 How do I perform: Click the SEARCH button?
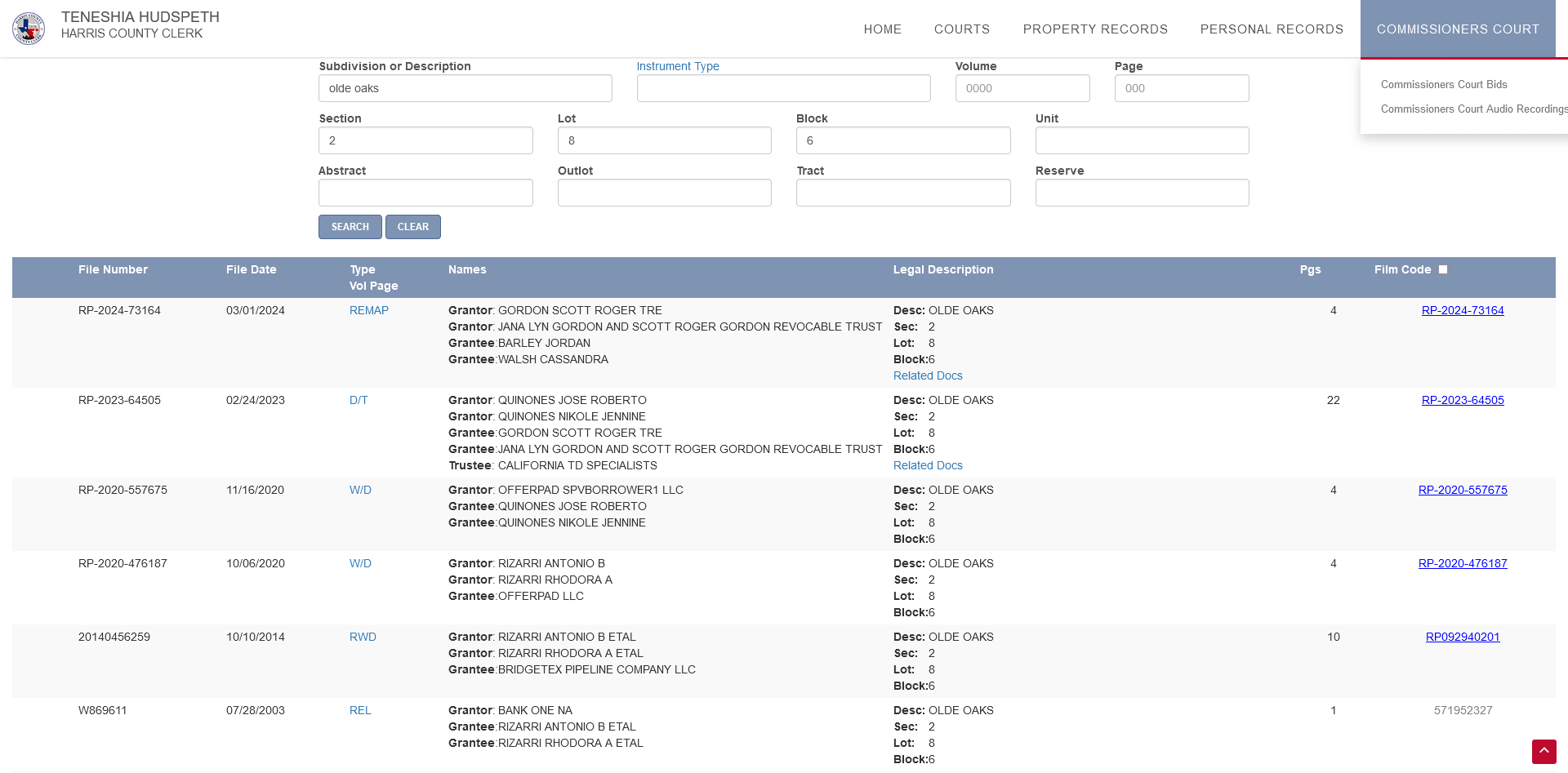tap(350, 227)
